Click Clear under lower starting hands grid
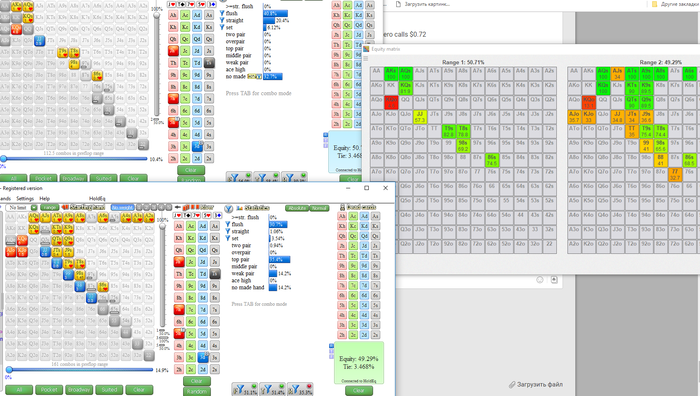700x396 pixels. [139, 390]
